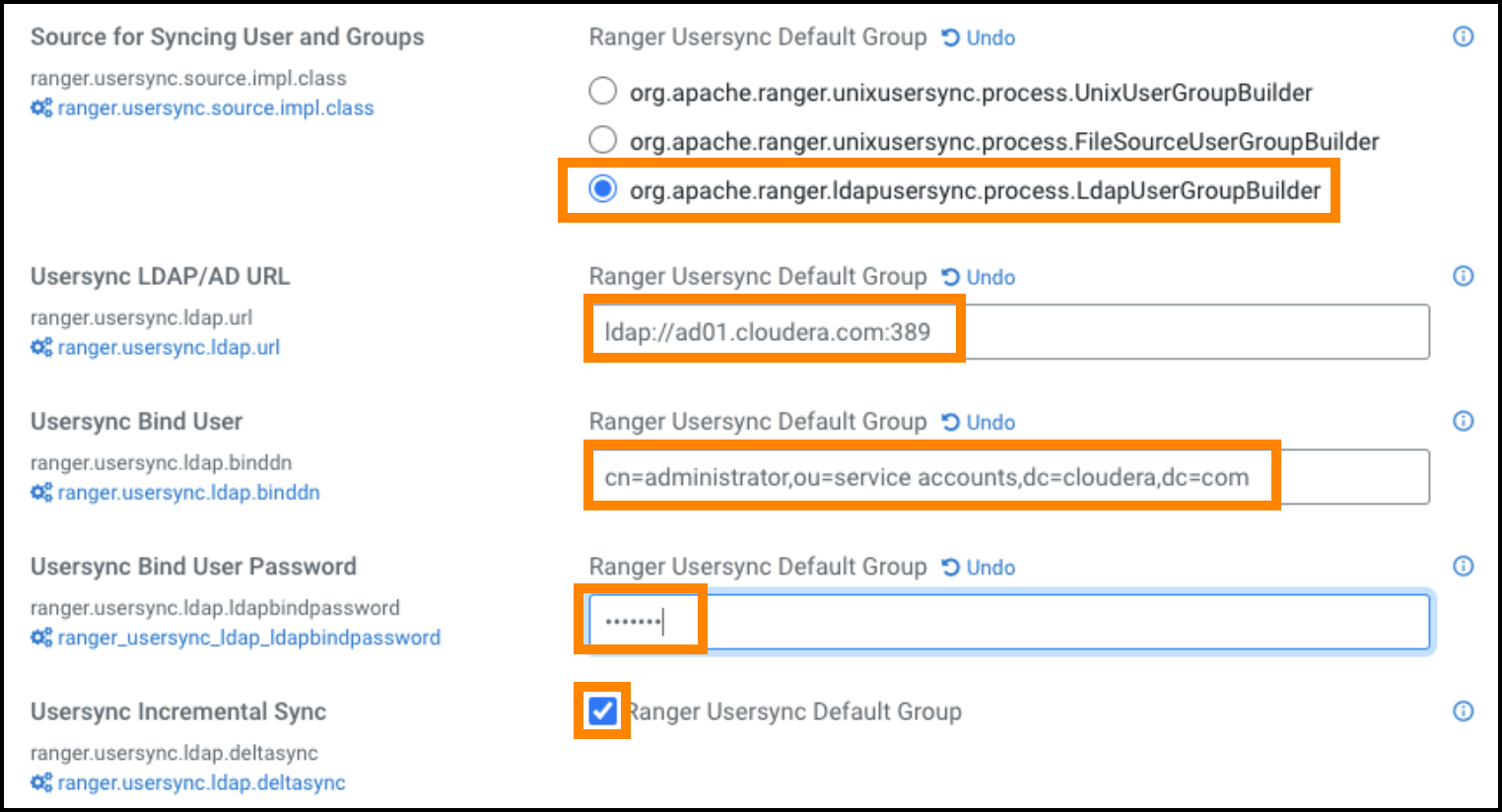Select the UnixUserGroupBuilder radio button
The image size is (1502, 812).
click(602, 91)
